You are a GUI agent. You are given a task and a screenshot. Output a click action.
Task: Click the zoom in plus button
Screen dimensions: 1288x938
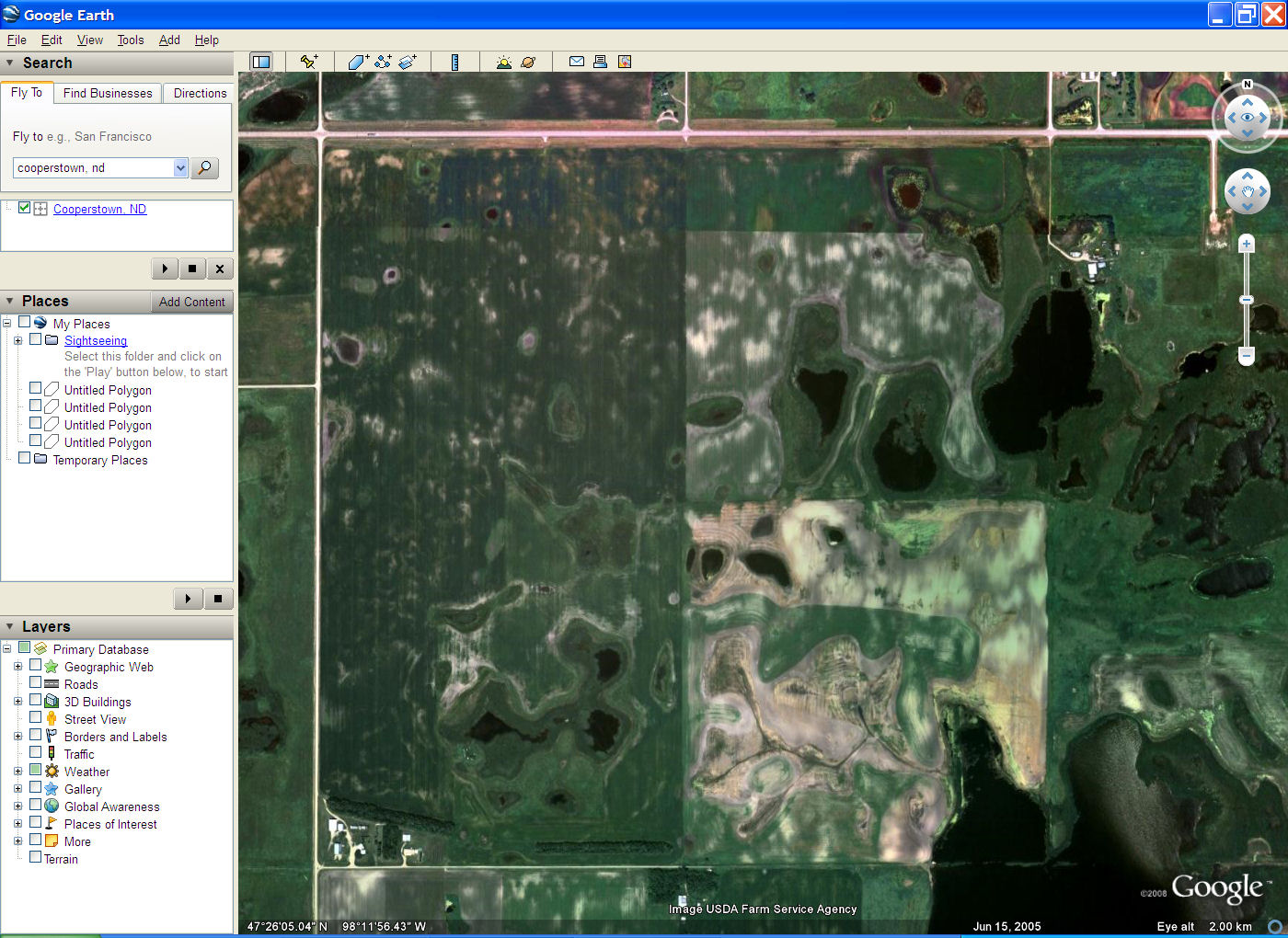(1247, 244)
